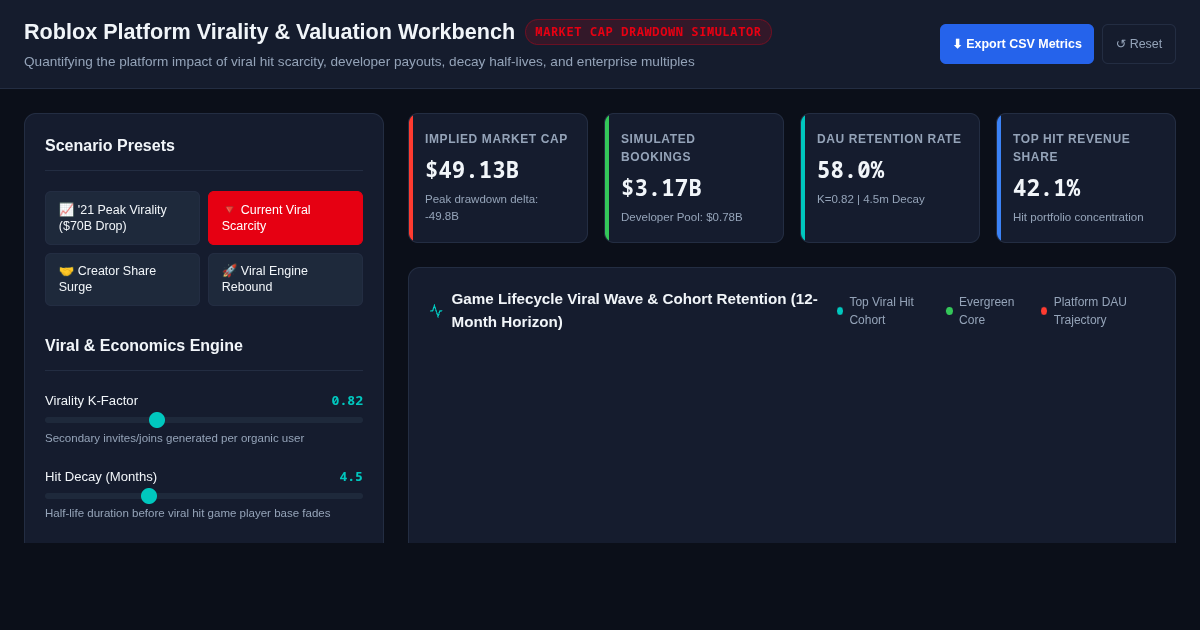Choose the Creator Share Surge preset
The image size is (1200, 630).
click(122, 279)
